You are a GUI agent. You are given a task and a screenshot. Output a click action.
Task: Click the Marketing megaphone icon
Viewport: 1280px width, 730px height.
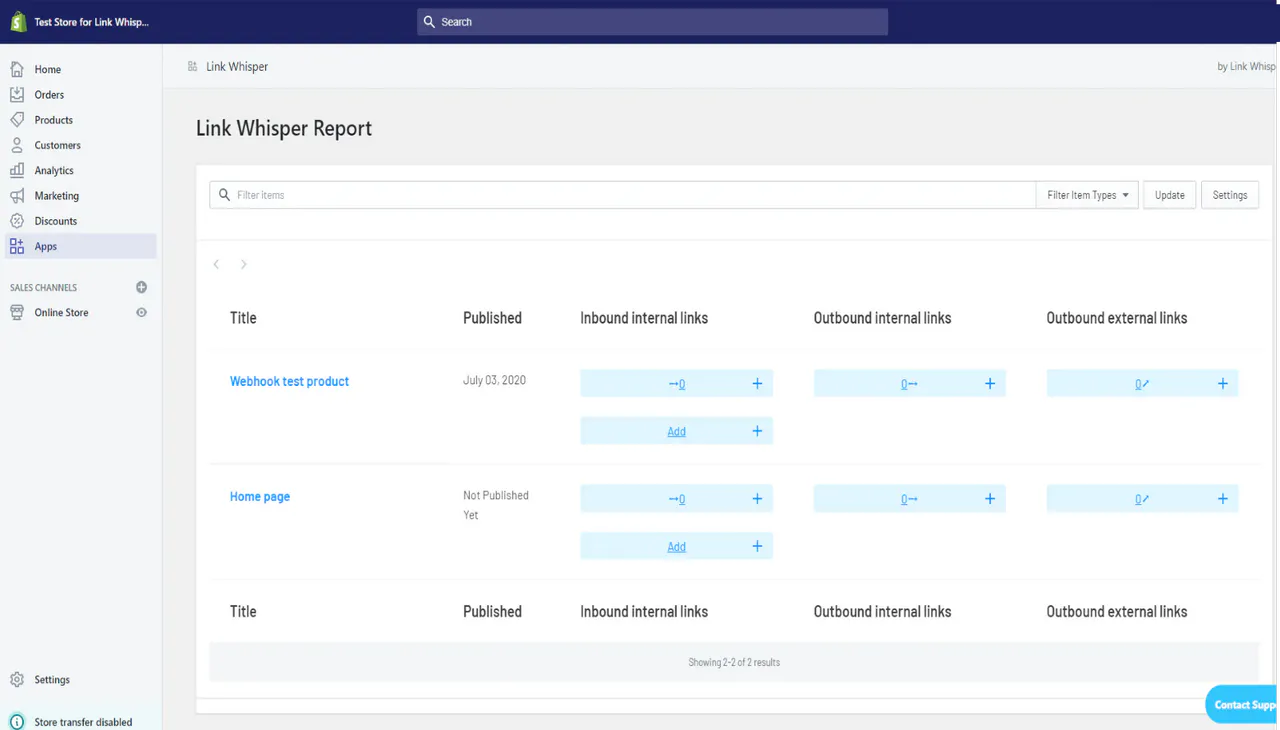[17, 196]
